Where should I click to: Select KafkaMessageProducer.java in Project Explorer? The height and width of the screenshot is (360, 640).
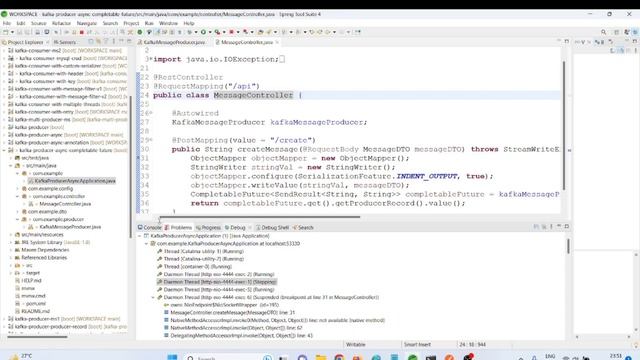pyautogui.click(x=70, y=227)
